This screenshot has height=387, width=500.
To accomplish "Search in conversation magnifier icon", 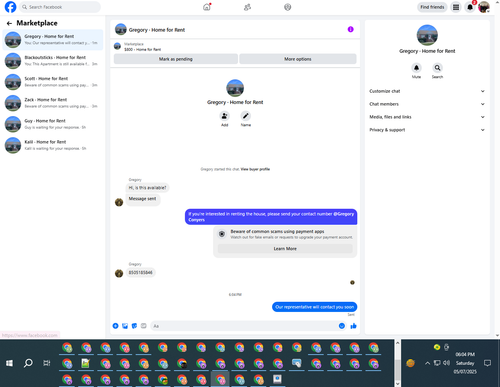I will coord(437,68).
